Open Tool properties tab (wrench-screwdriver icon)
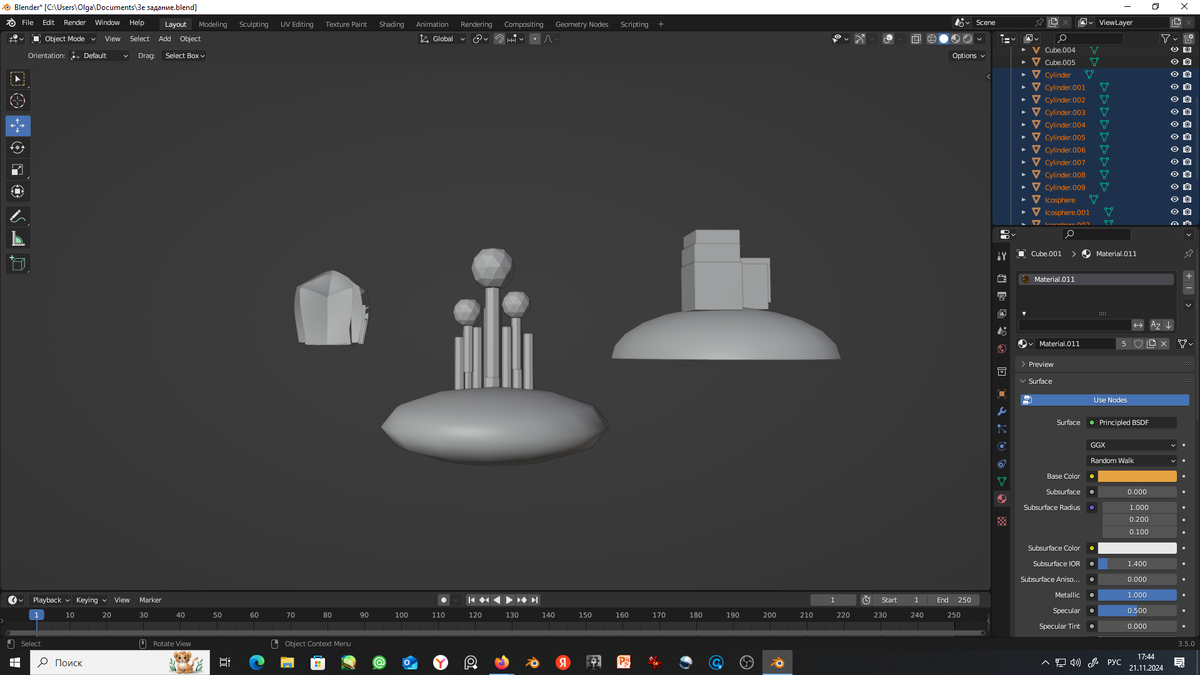Screen dimensions: 1200x675 pos(1002,256)
